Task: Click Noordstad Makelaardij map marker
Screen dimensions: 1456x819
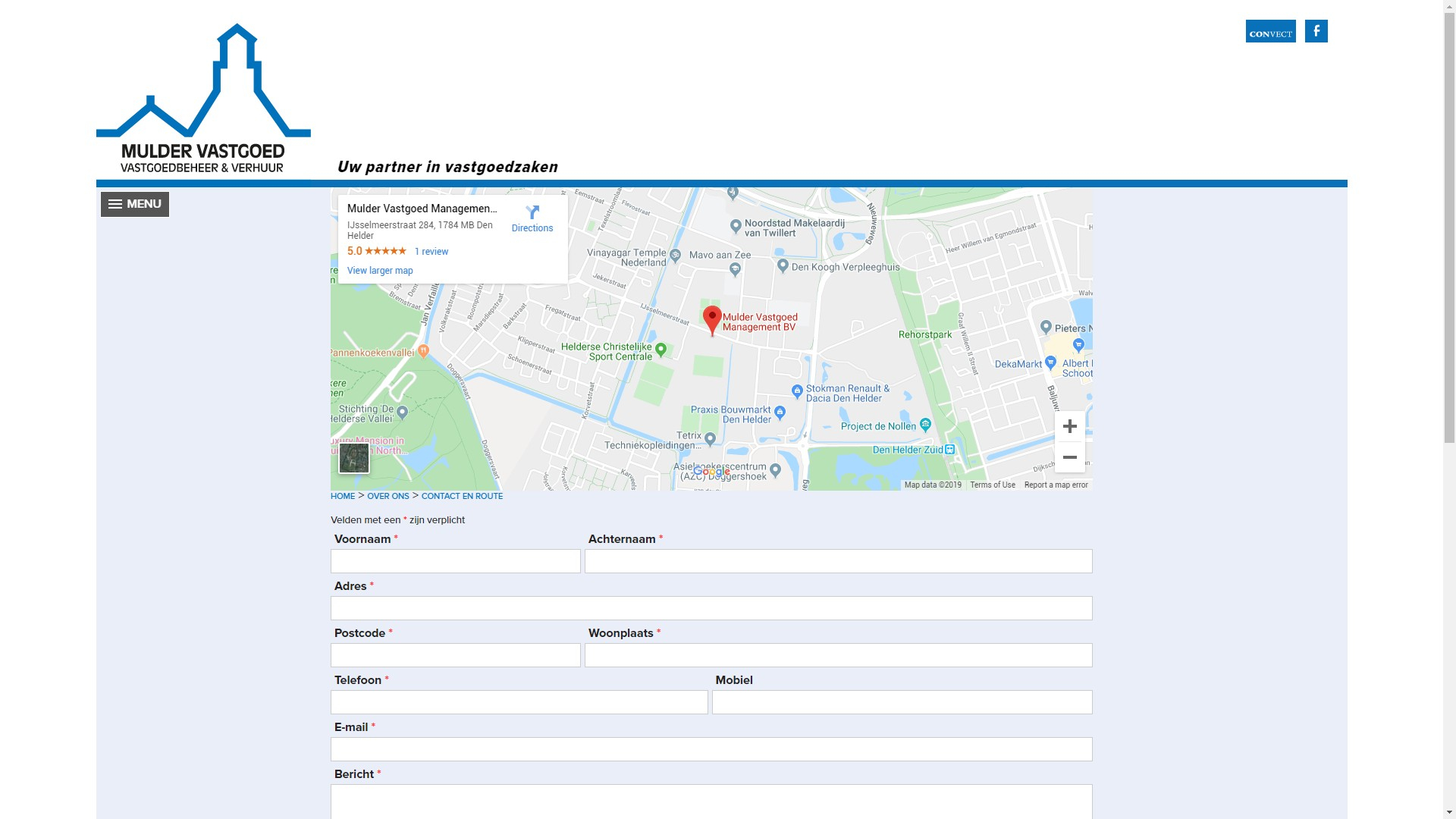Action: coord(736,226)
